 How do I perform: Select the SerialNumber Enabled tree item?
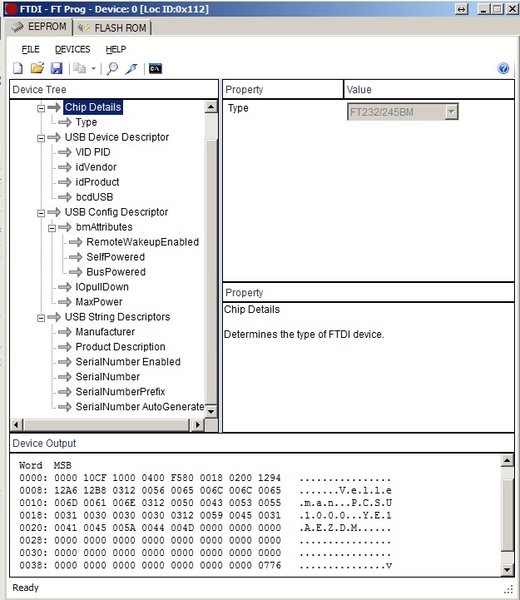[x=128, y=362]
